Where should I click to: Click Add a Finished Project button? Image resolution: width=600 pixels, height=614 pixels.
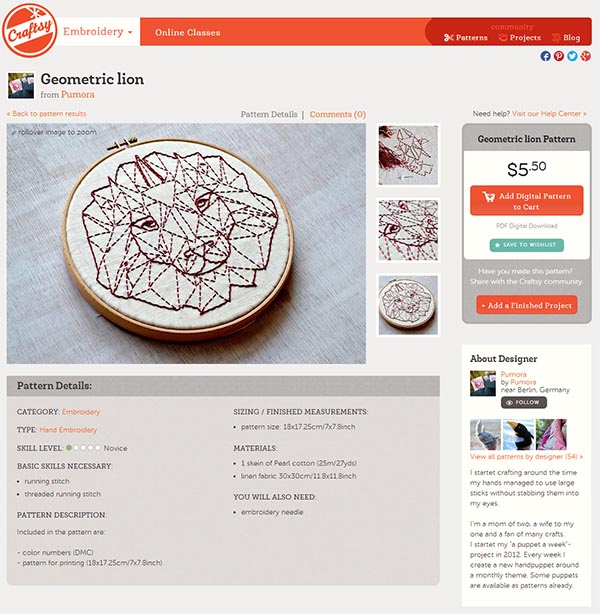pyautogui.click(x=526, y=305)
